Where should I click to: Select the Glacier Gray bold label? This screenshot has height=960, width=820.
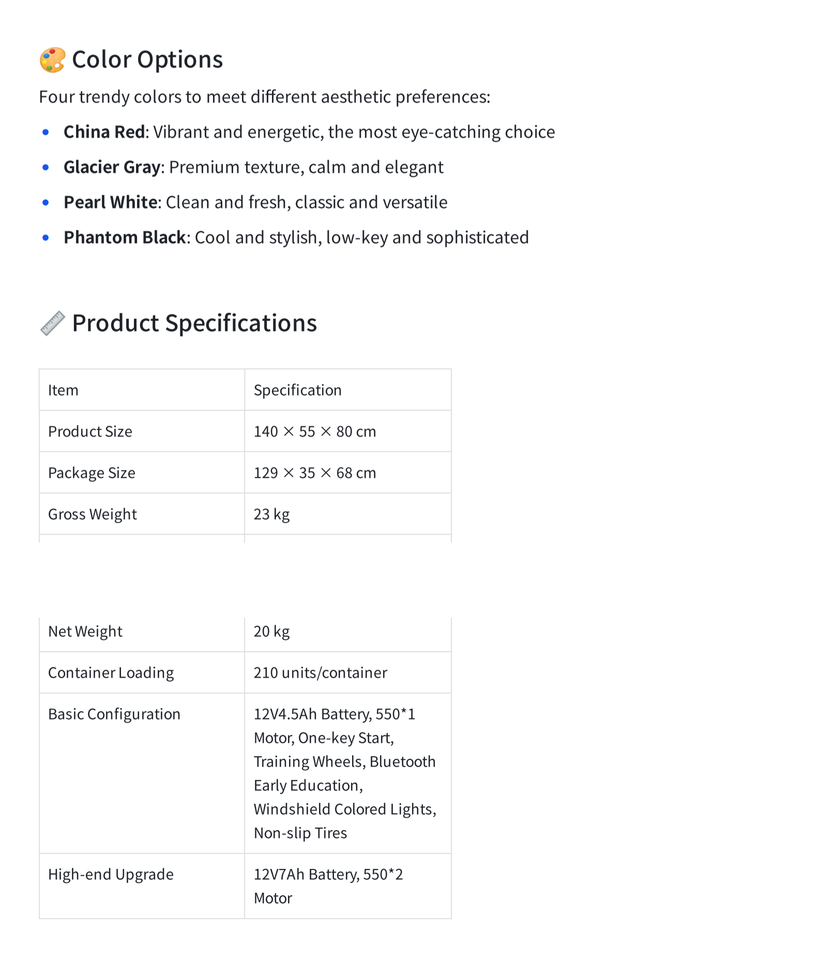pos(112,167)
